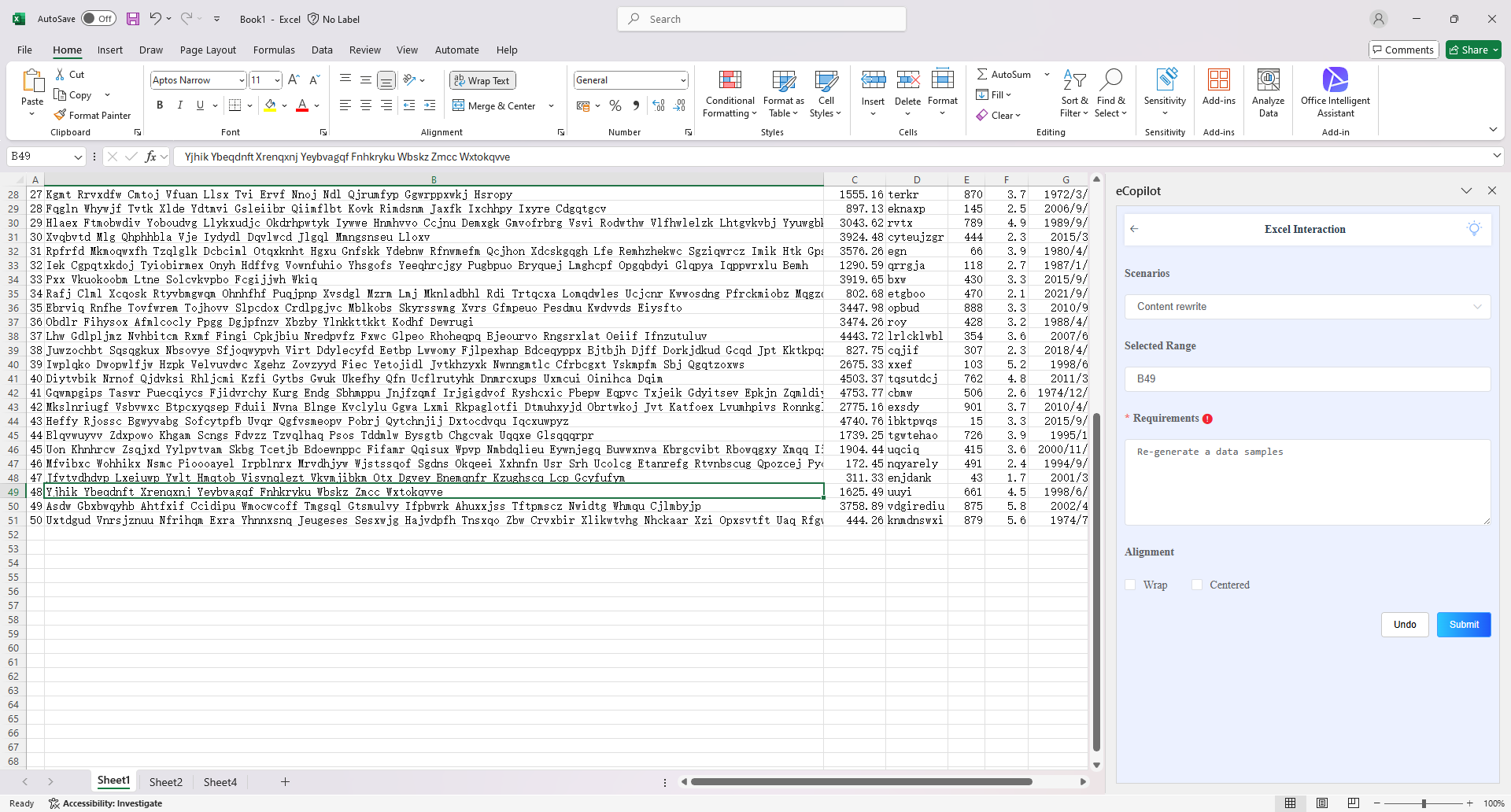
Task: Enable the Wrap alignment checkbox
Action: coord(1131,585)
